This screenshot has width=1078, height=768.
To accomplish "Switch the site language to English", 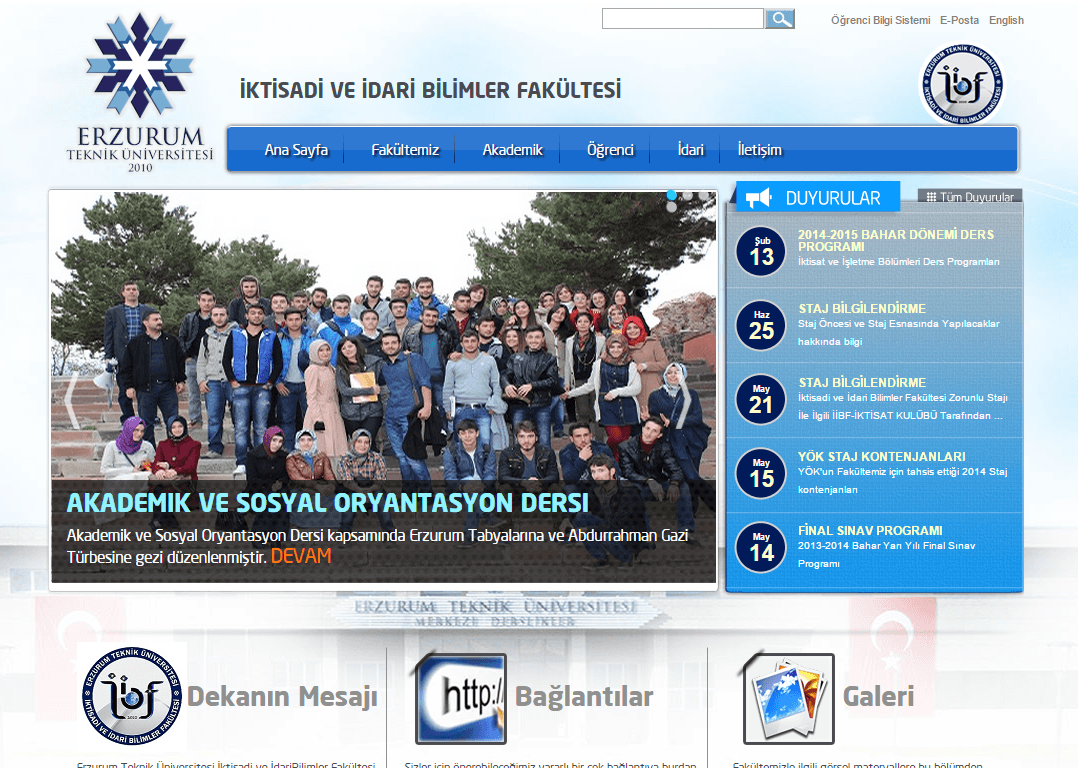I will pyautogui.click(x=1006, y=21).
